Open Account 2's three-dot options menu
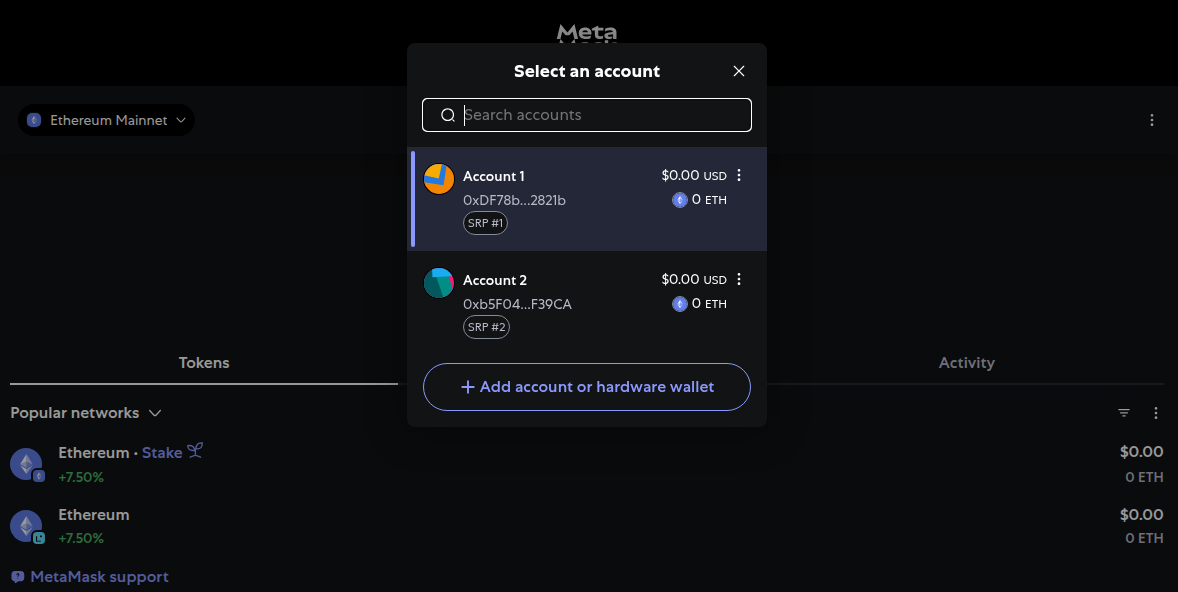 [x=738, y=279]
